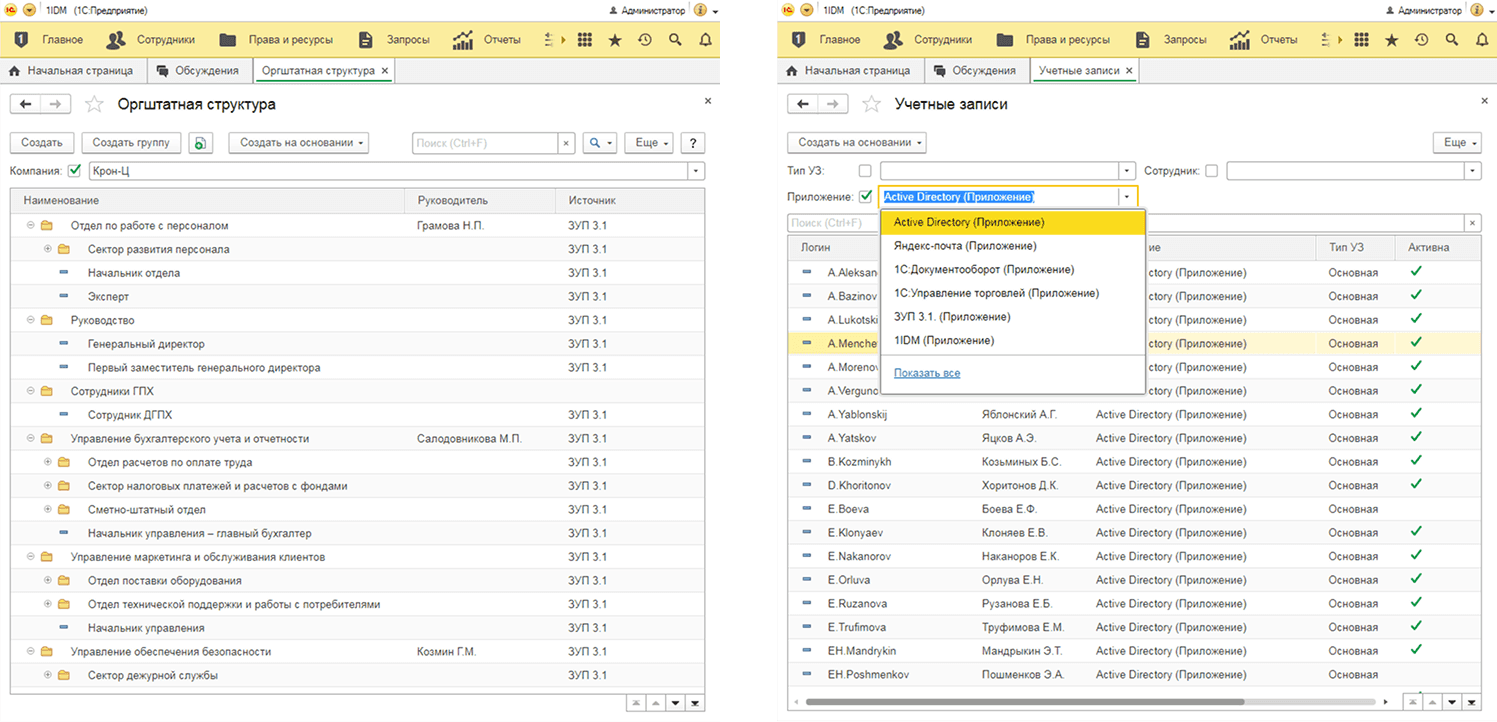
Task: Clear the Оргштатная структура search field
Action: 566,143
